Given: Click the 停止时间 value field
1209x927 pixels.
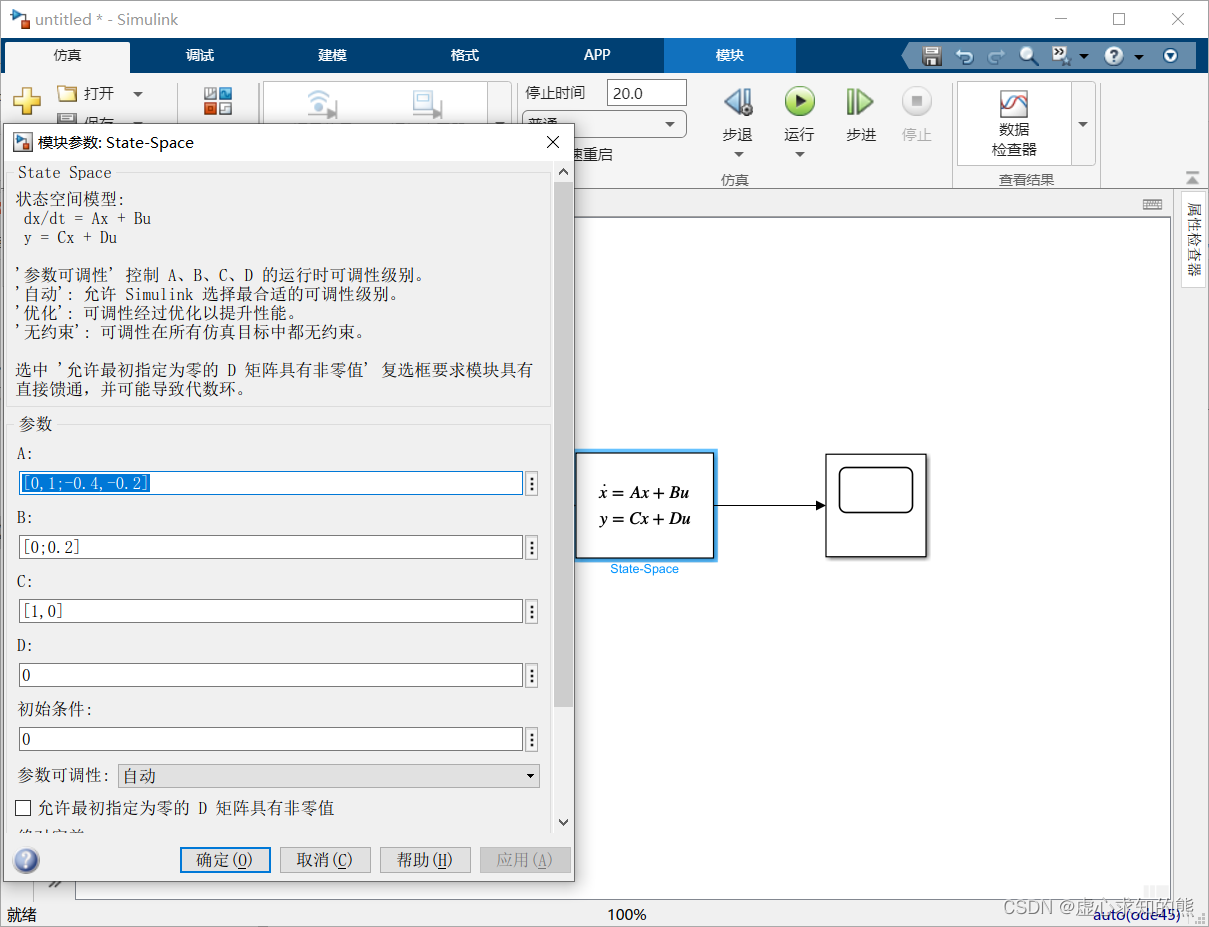Looking at the screenshot, I should click(646, 93).
